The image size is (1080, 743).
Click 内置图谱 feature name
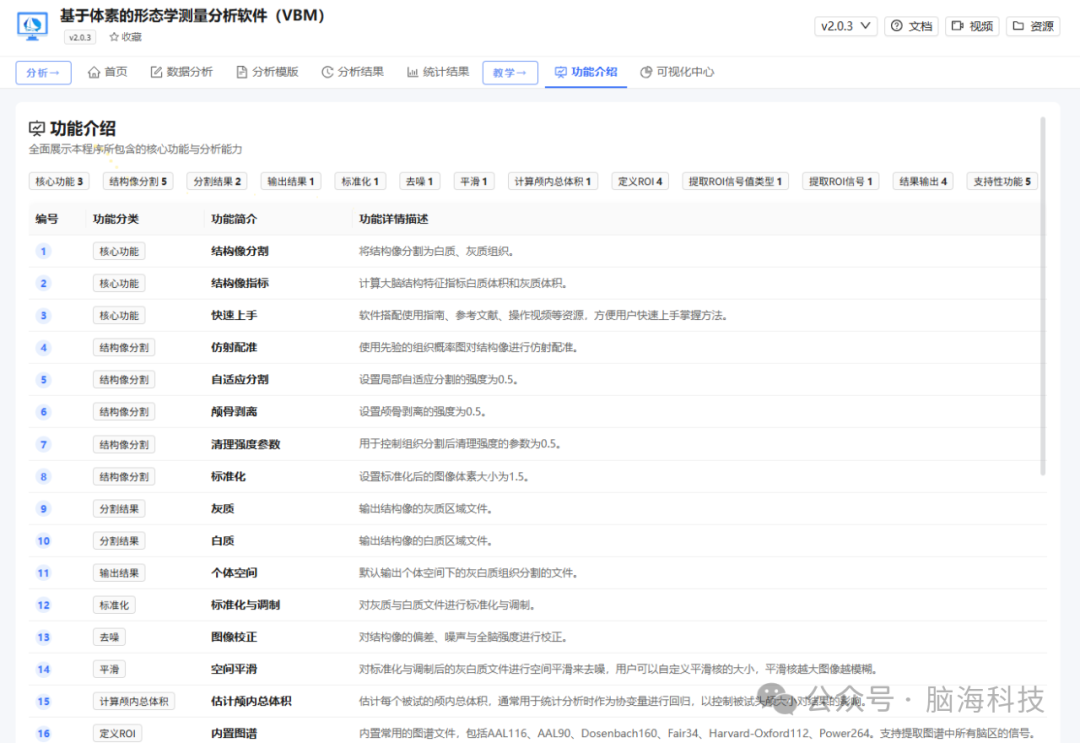(x=234, y=733)
